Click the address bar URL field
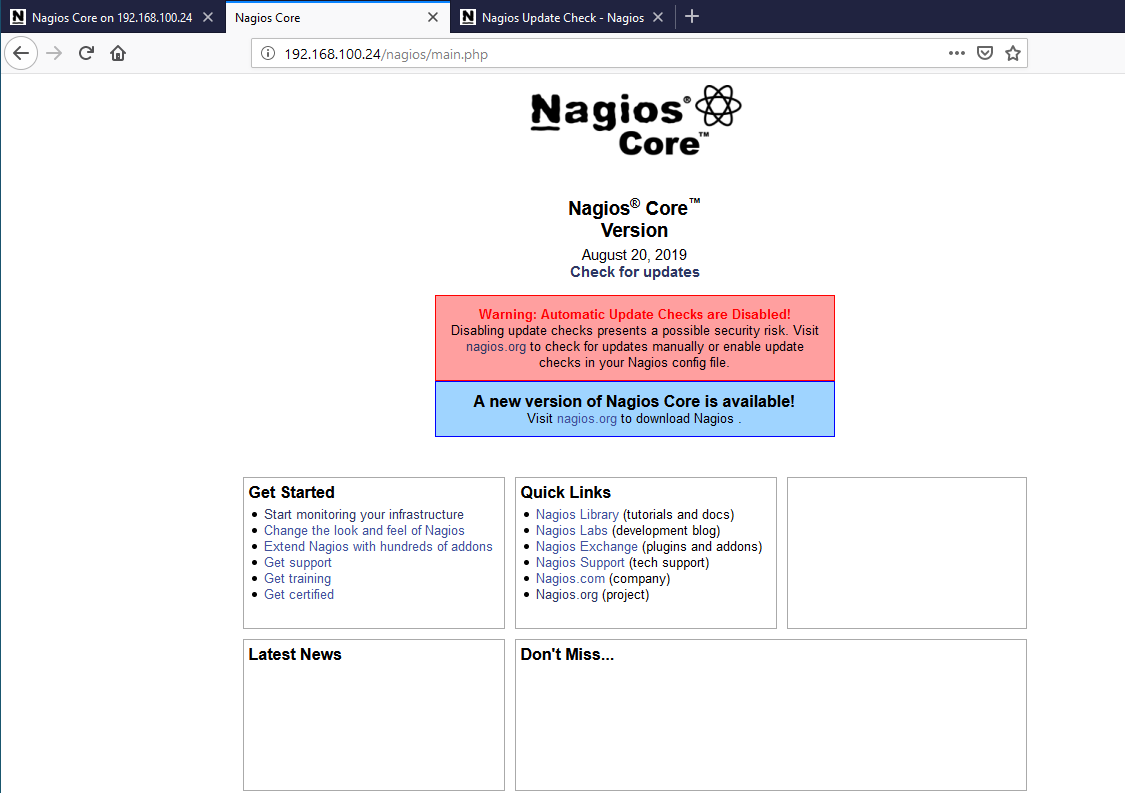This screenshot has height=793, width=1125. [600, 54]
